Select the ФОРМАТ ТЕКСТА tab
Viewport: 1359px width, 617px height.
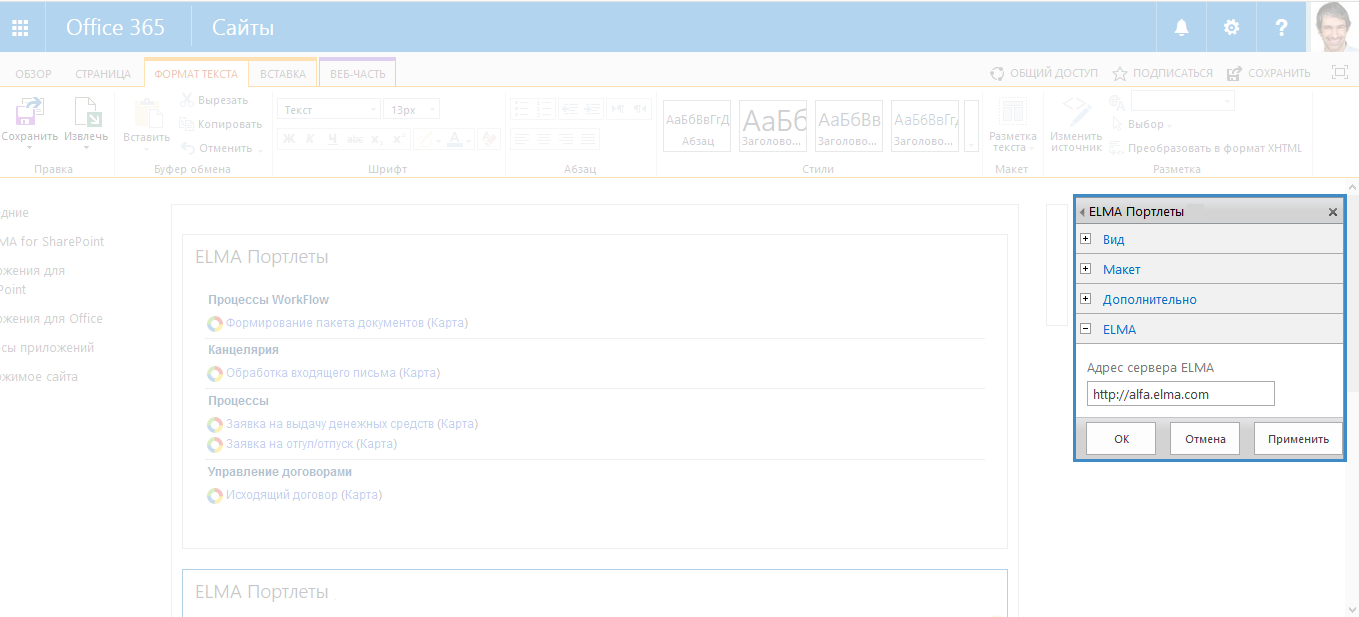coord(196,74)
